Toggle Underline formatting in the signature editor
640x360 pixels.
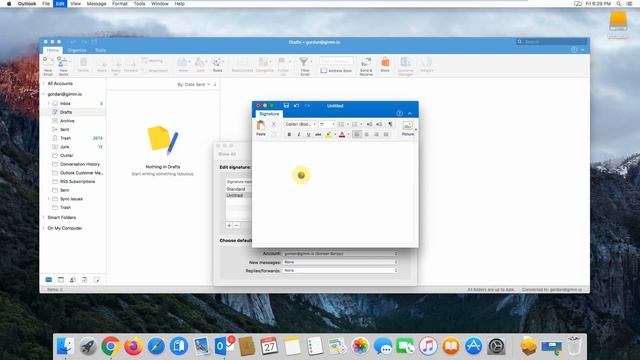308,134
